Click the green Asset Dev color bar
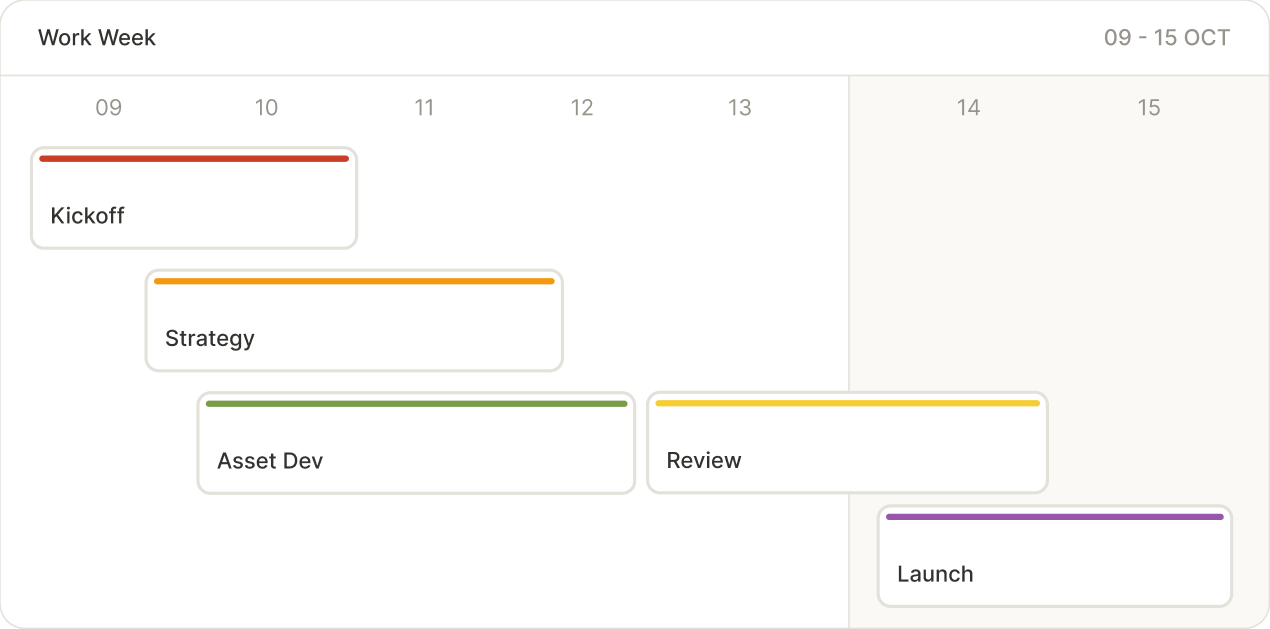1270x629 pixels. point(416,404)
